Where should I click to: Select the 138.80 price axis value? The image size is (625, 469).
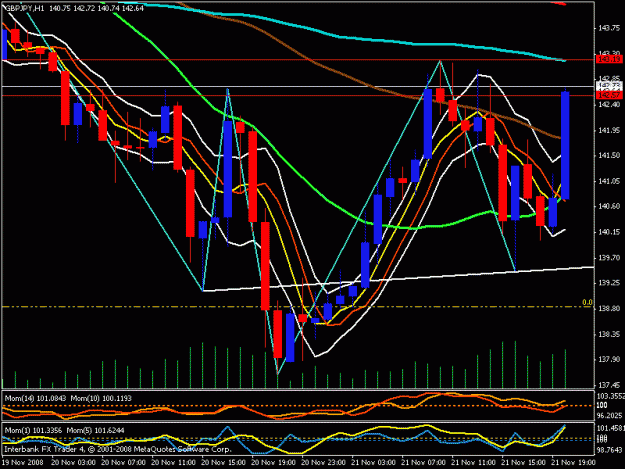point(609,308)
